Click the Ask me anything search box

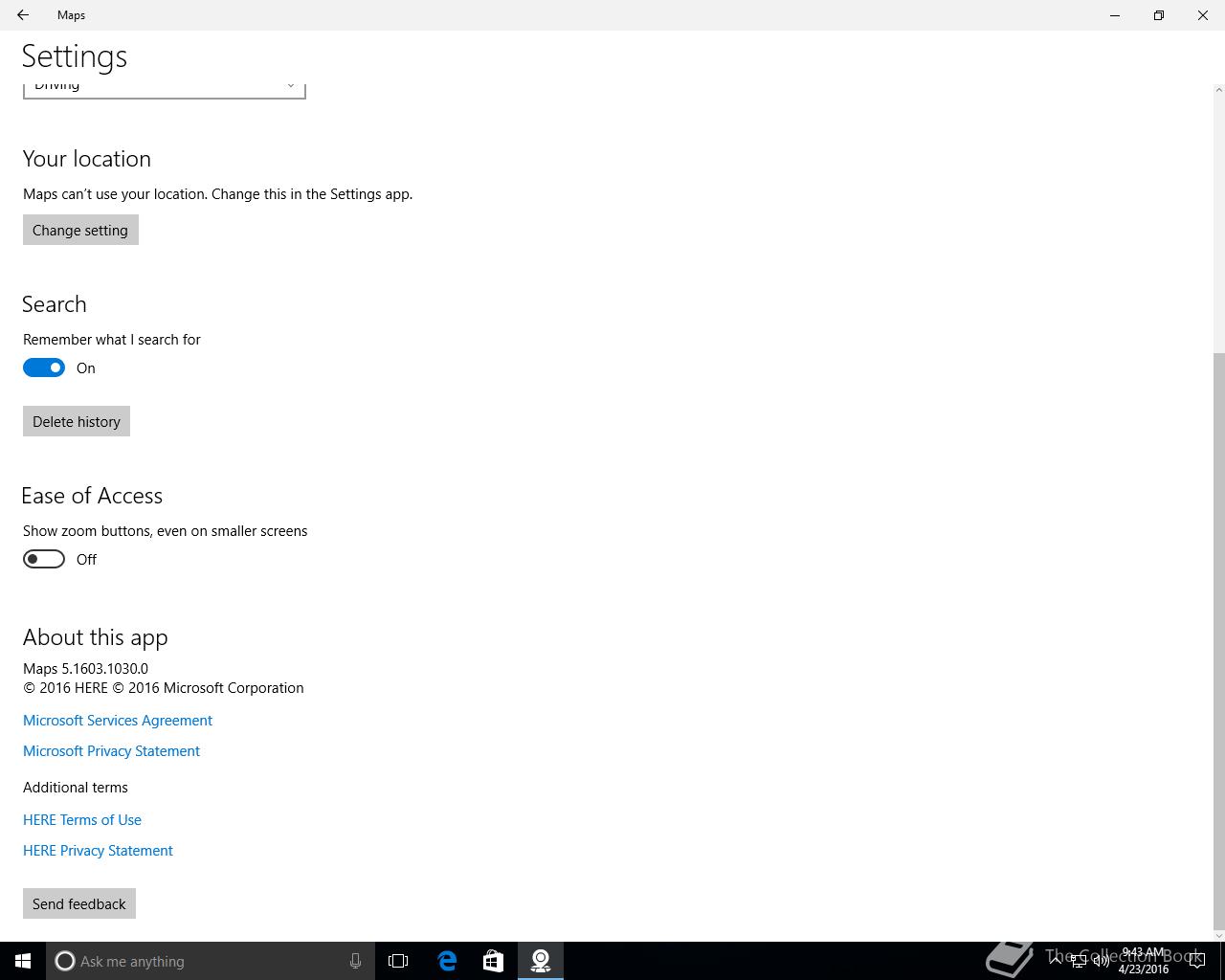click(x=209, y=961)
